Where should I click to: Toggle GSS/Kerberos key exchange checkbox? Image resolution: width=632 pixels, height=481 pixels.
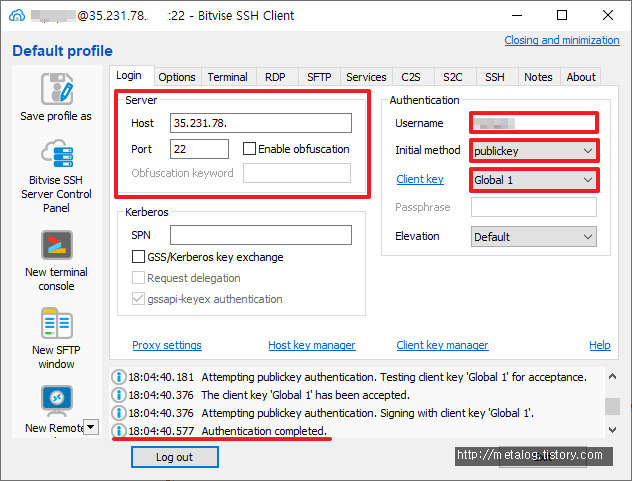[x=138, y=257]
